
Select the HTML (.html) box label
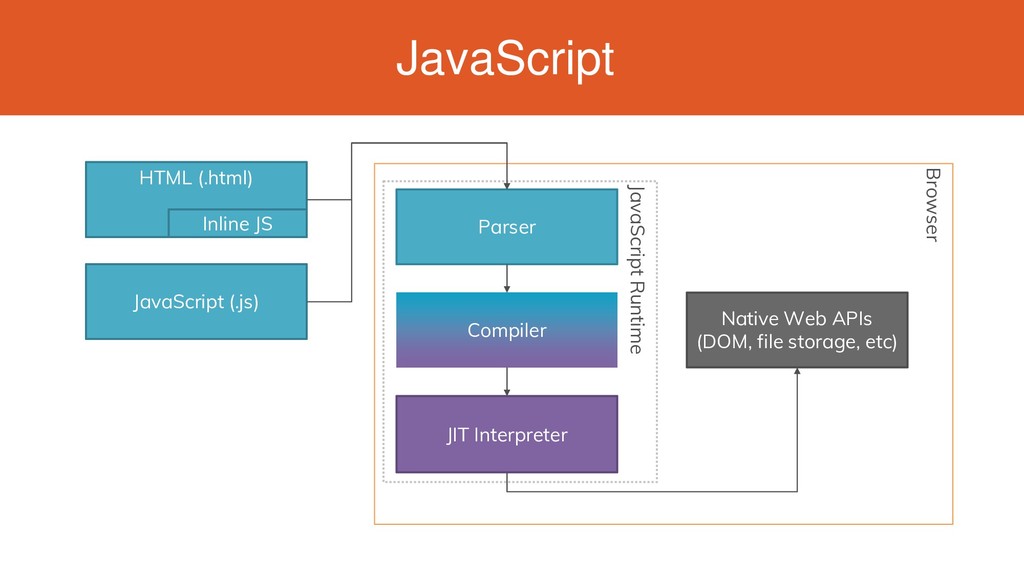tap(196, 178)
